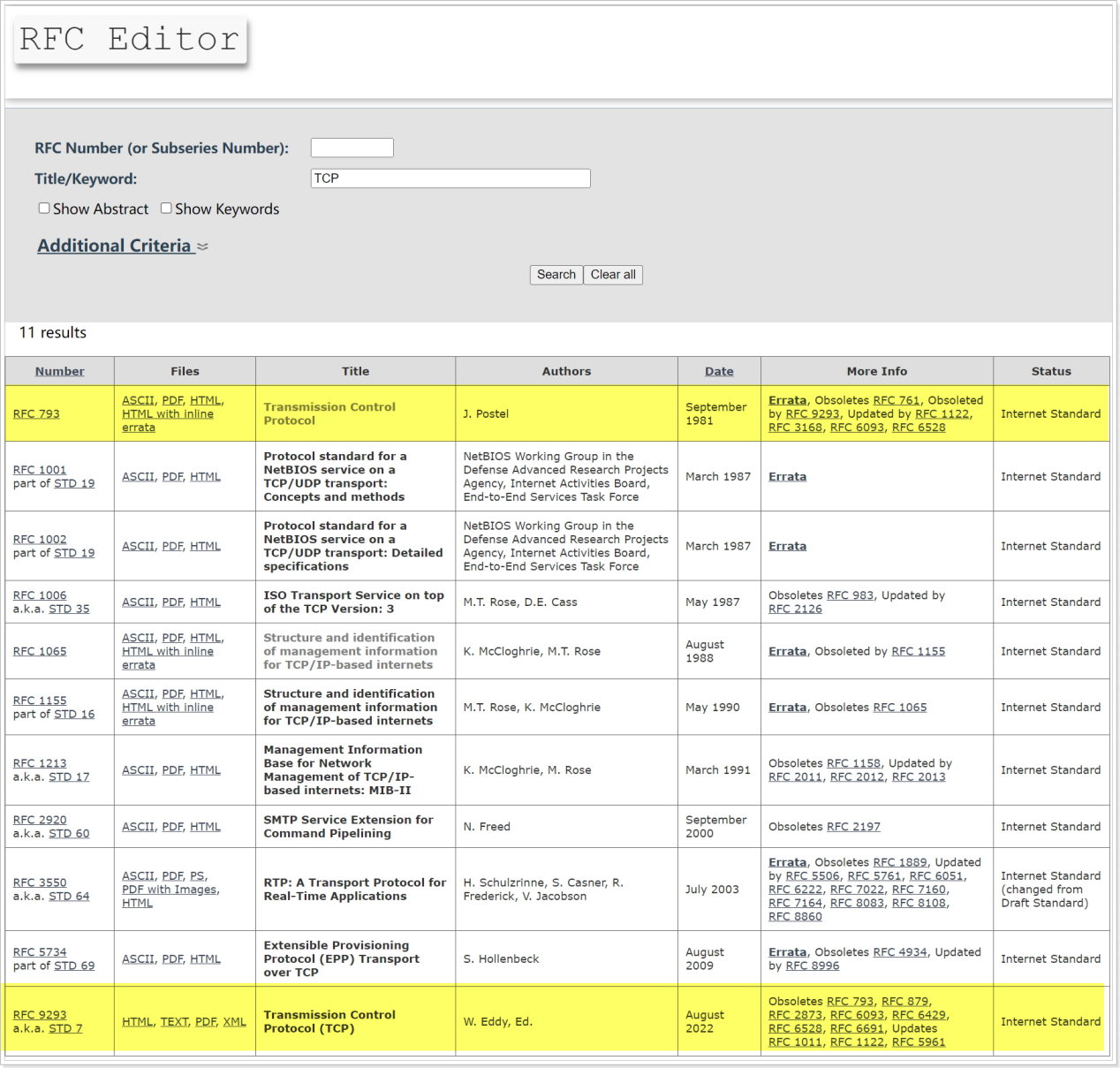This screenshot has width=1120, height=1068.
Task: Open the ASCII file for RFC 1006
Action: 138,602
